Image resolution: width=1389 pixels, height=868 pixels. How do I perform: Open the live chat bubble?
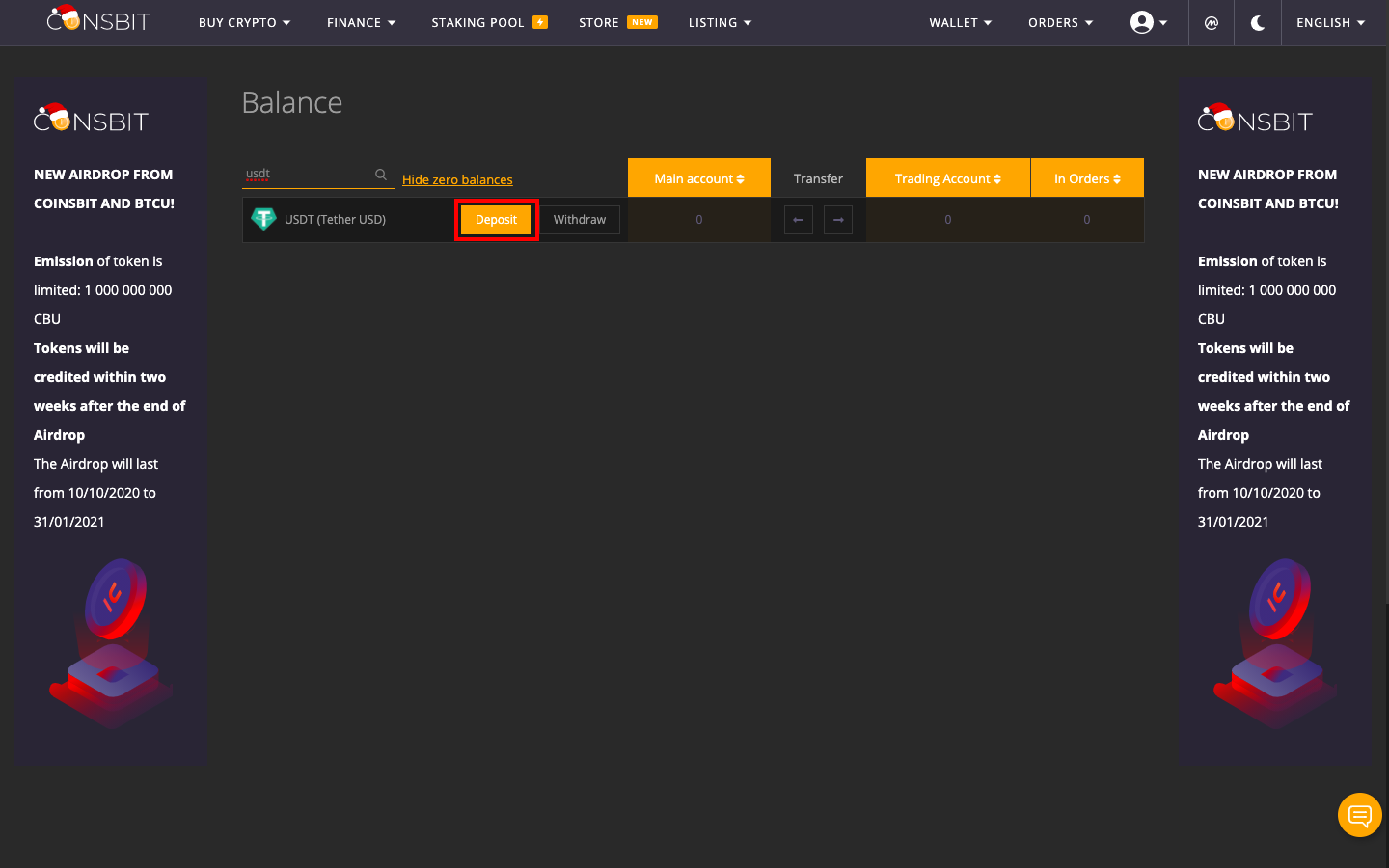[x=1360, y=815]
